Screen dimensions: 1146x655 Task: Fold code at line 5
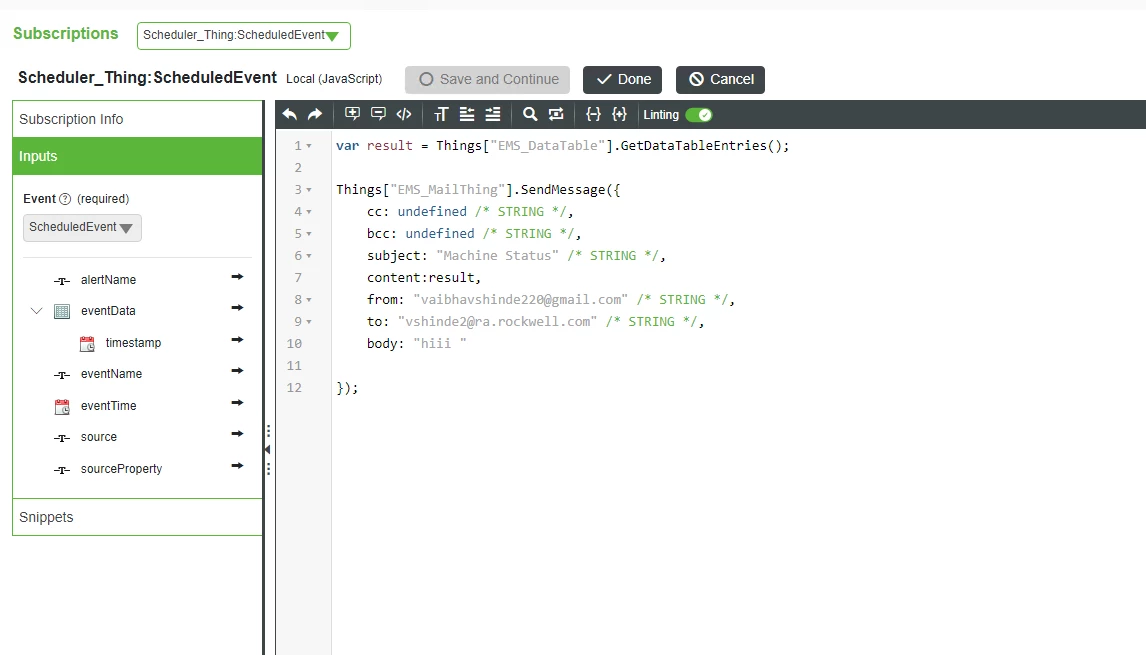pos(309,234)
